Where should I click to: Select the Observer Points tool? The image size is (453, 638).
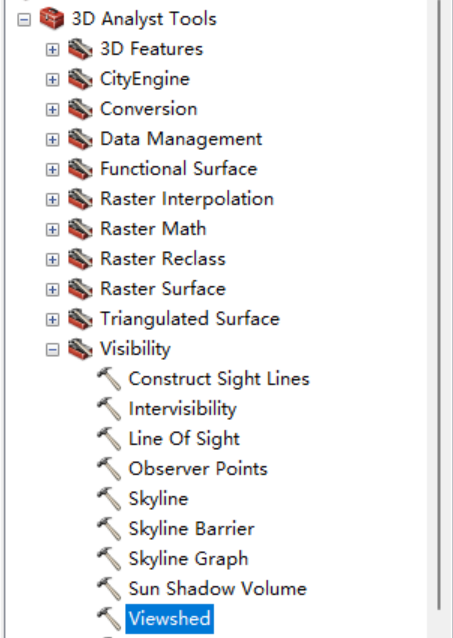(198, 469)
